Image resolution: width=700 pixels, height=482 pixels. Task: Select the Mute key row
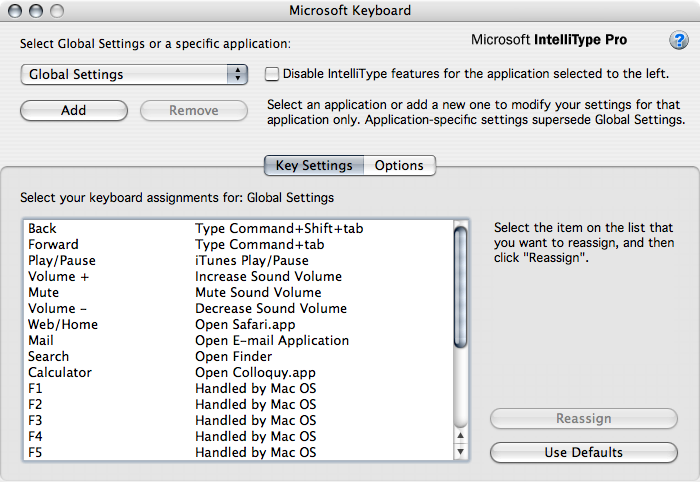click(239, 293)
